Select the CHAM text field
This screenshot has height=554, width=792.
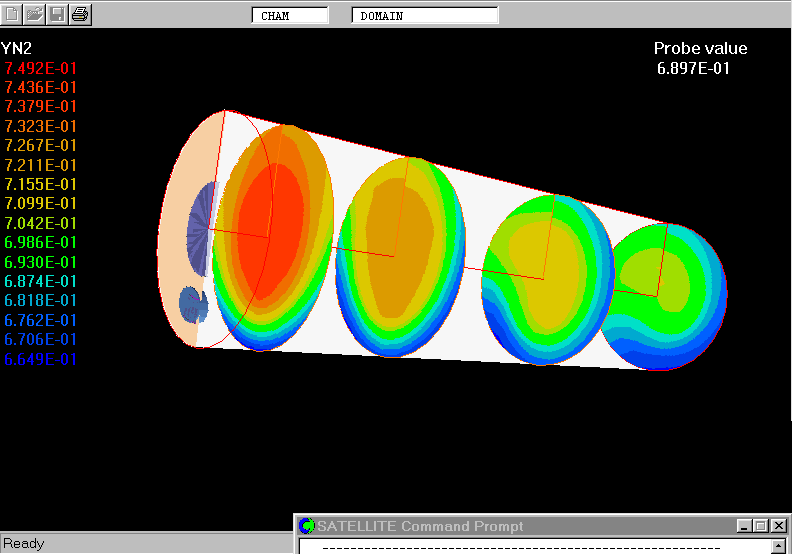290,16
